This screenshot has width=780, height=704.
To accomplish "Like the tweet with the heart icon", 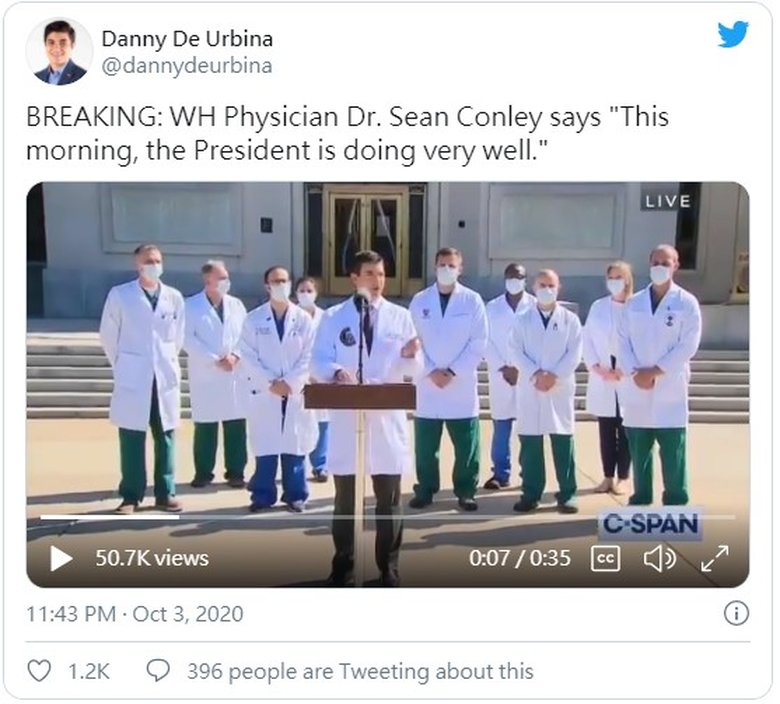I will click(x=39, y=671).
